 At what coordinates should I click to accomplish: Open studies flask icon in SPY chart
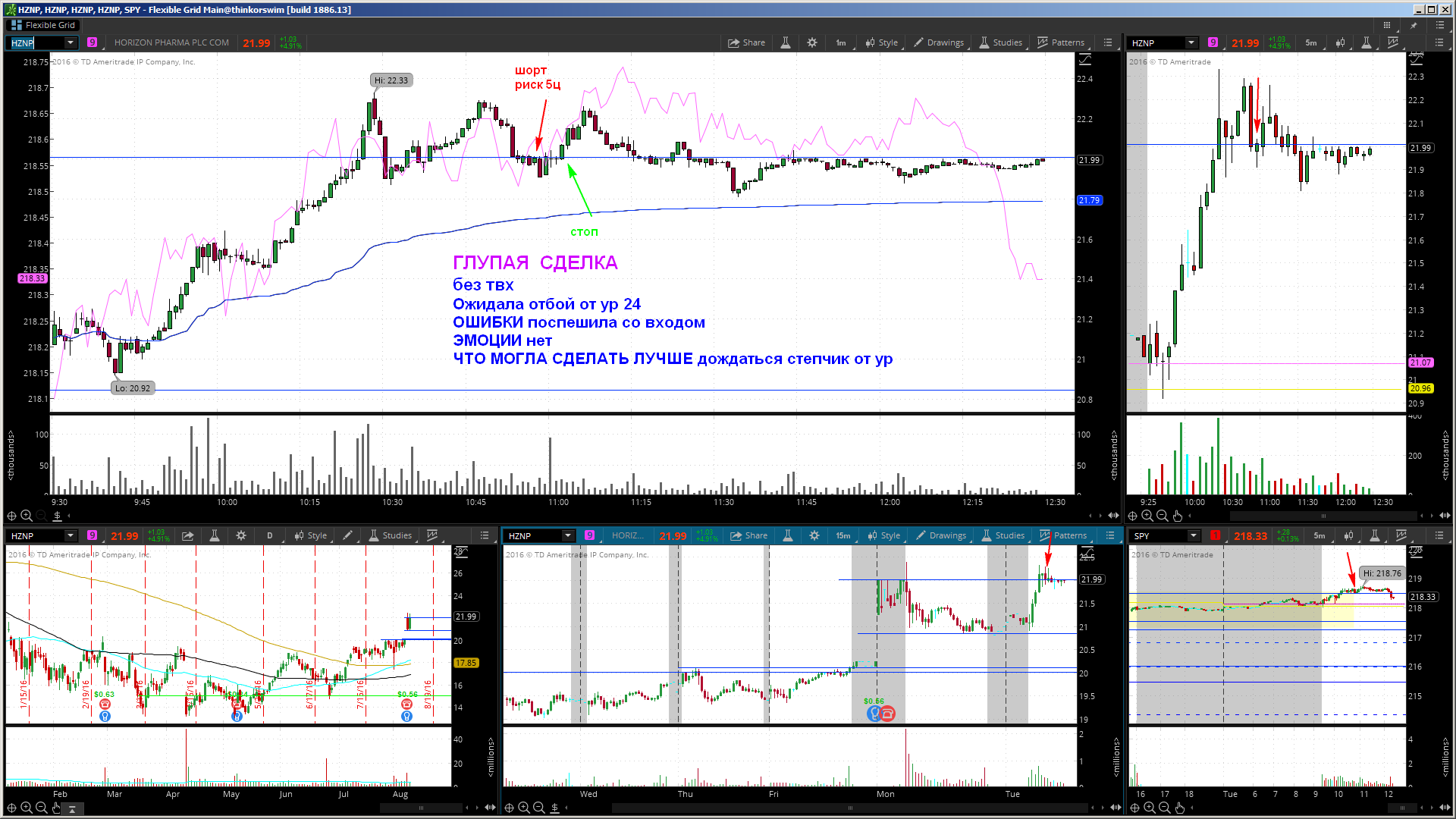[1375, 535]
